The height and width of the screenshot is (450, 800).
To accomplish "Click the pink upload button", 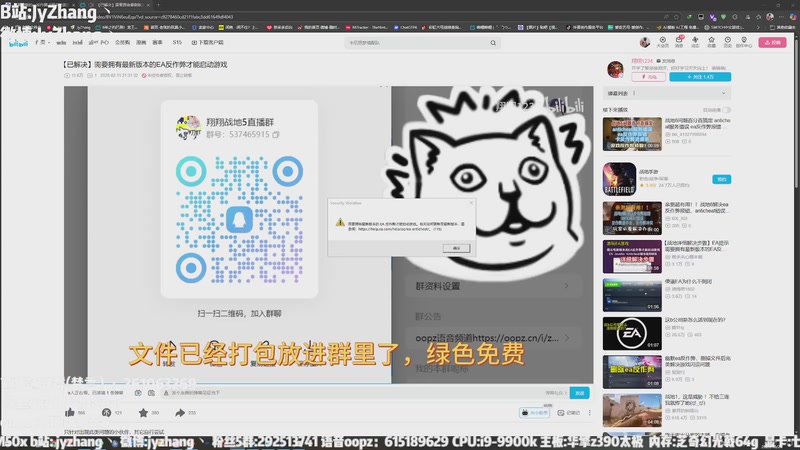I will click(x=772, y=42).
